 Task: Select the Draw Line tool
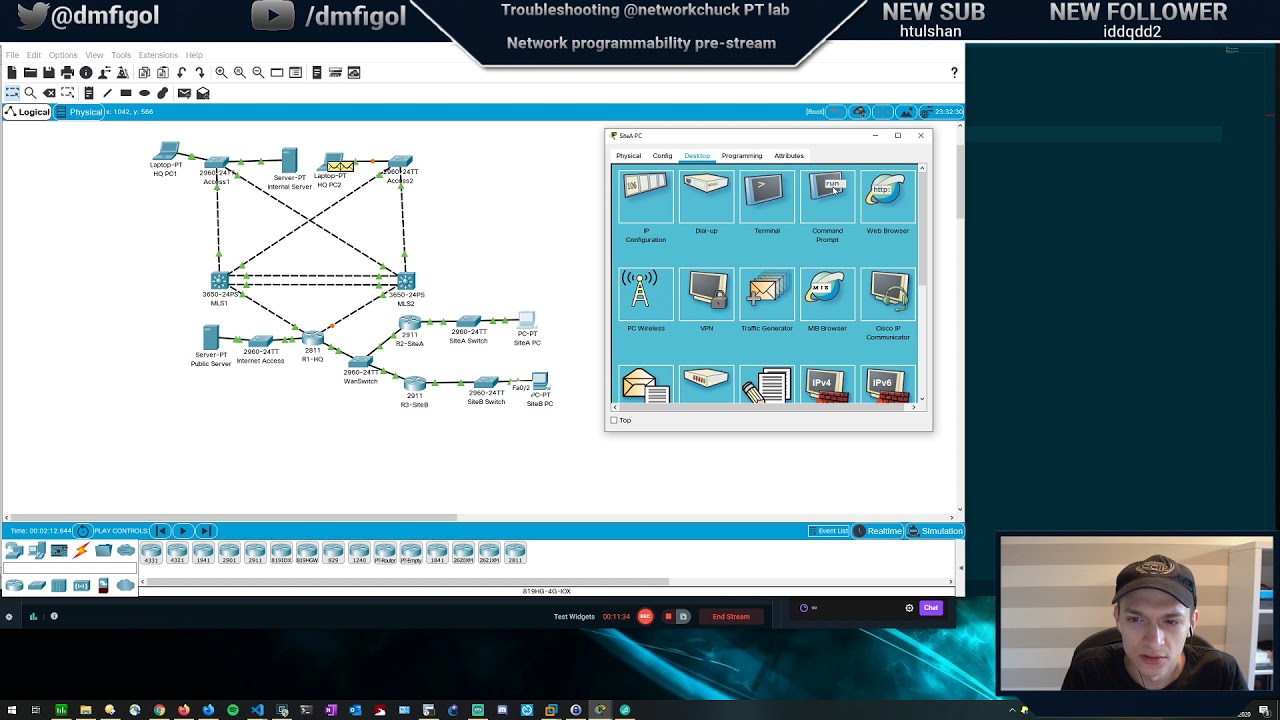(107, 93)
